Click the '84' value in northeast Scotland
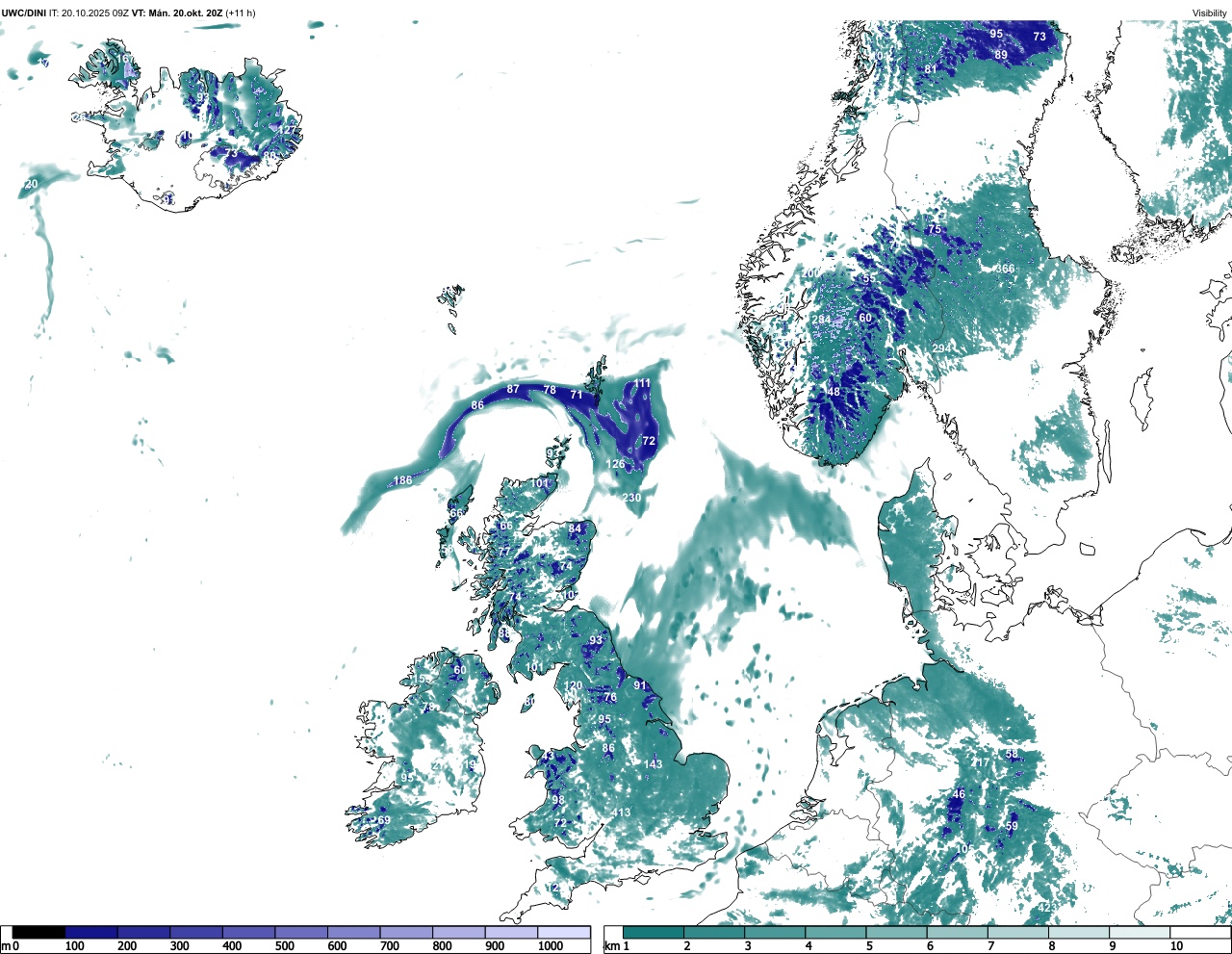Image resolution: width=1232 pixels, height=954 pixels. [576, 529]
